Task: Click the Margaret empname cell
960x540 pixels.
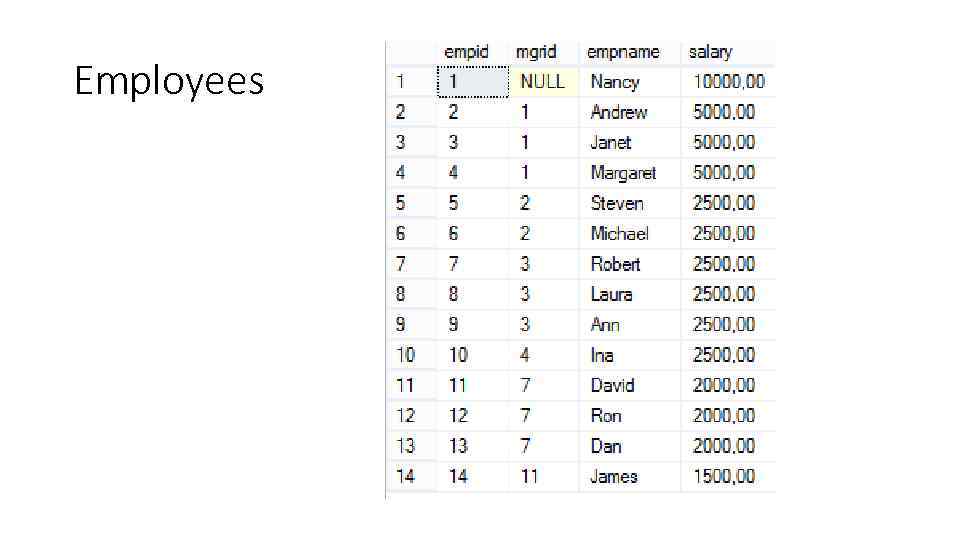Action: 623,173
